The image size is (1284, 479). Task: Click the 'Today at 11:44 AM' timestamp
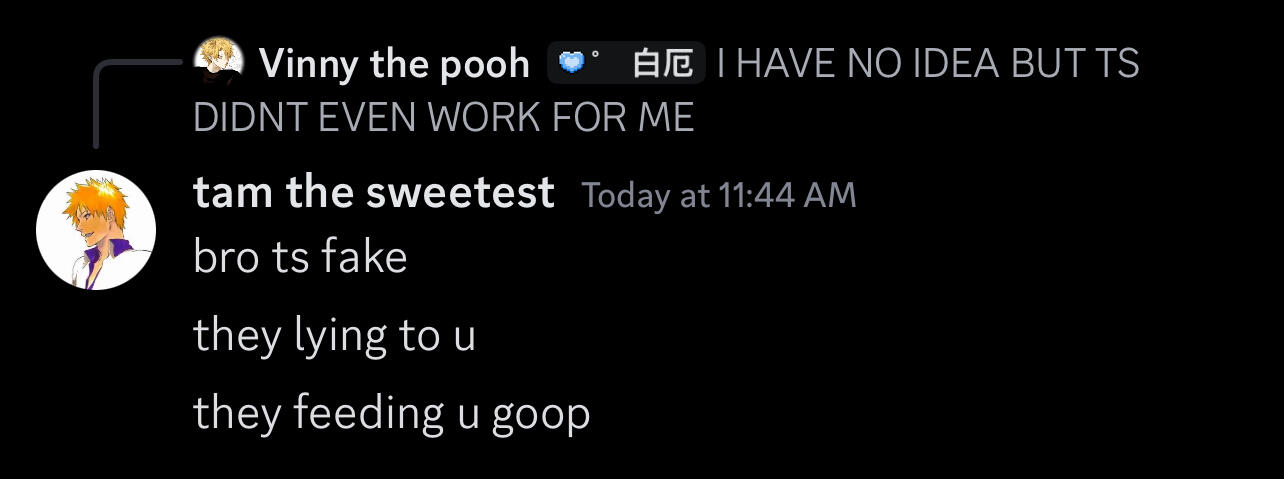[719, 195]
